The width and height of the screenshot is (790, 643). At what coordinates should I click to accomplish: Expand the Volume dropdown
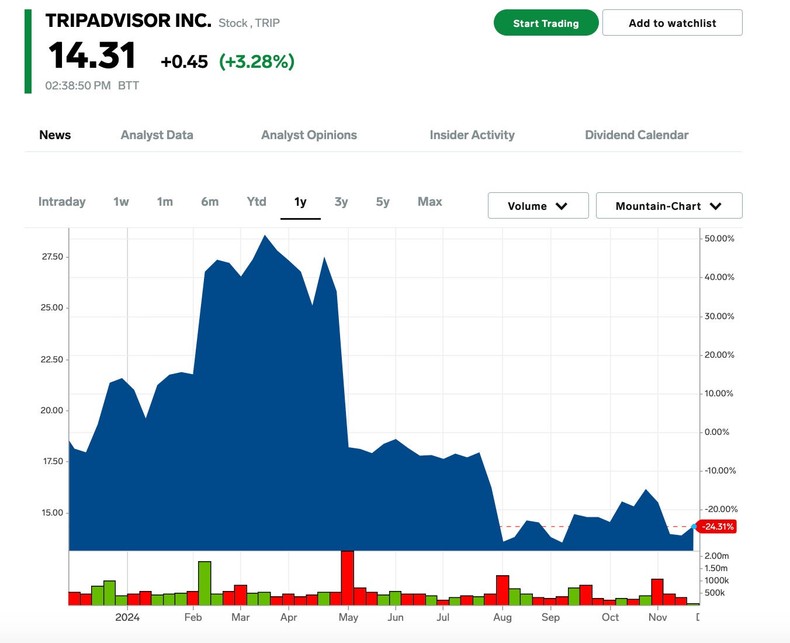point(537,206)
